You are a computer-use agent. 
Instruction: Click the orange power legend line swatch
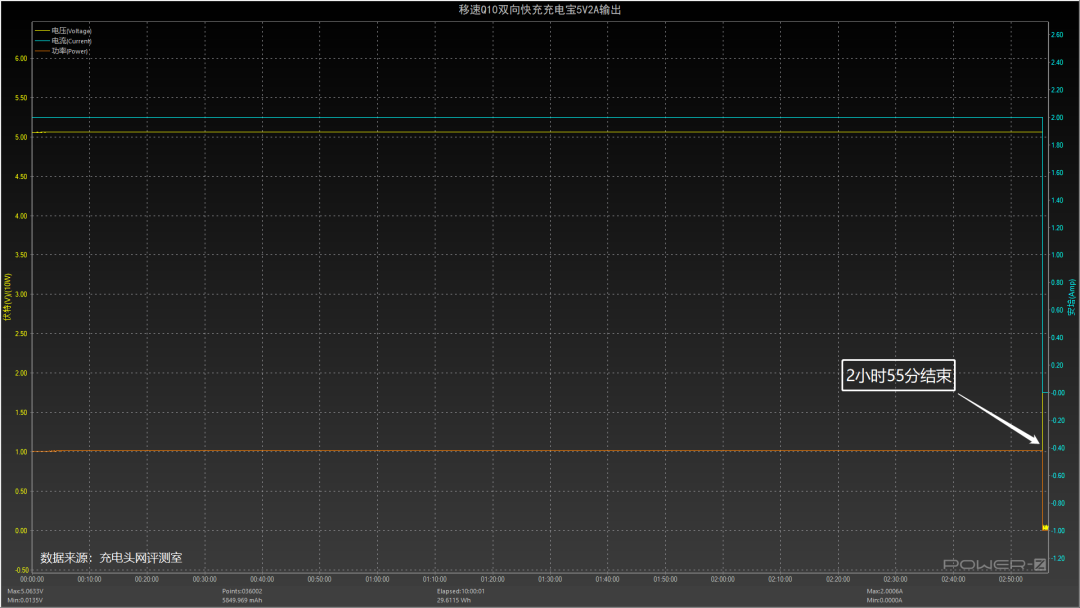point(42,51)
